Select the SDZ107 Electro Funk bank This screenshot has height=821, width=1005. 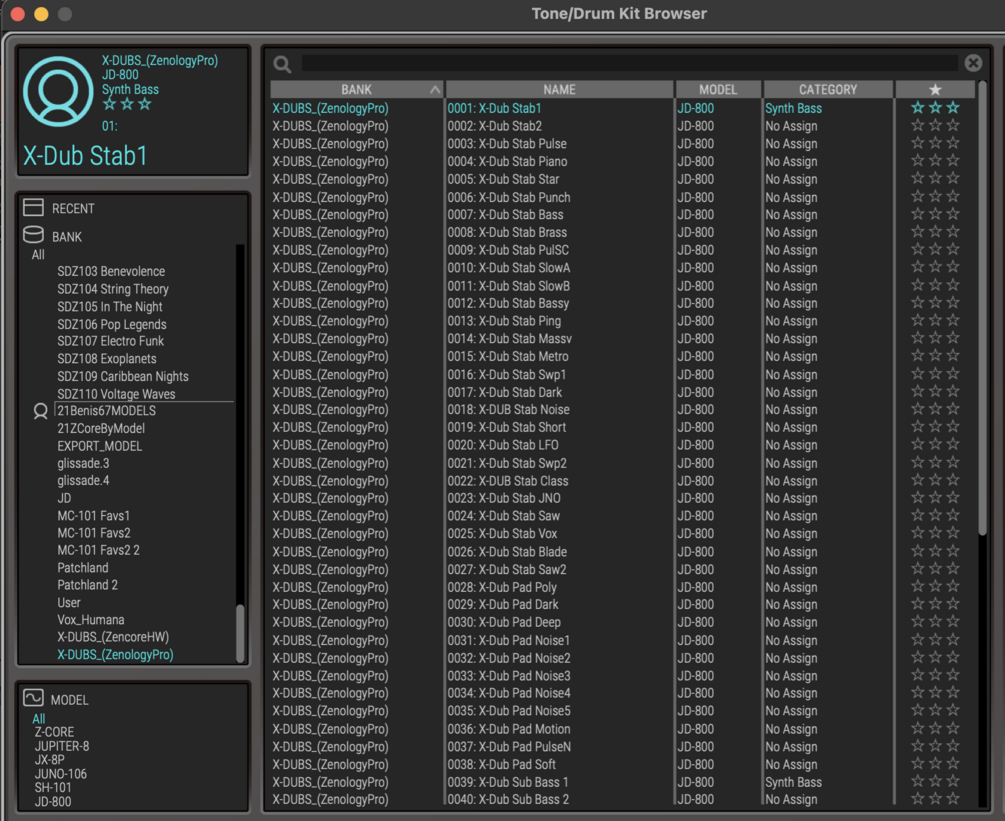coord(110,341)
